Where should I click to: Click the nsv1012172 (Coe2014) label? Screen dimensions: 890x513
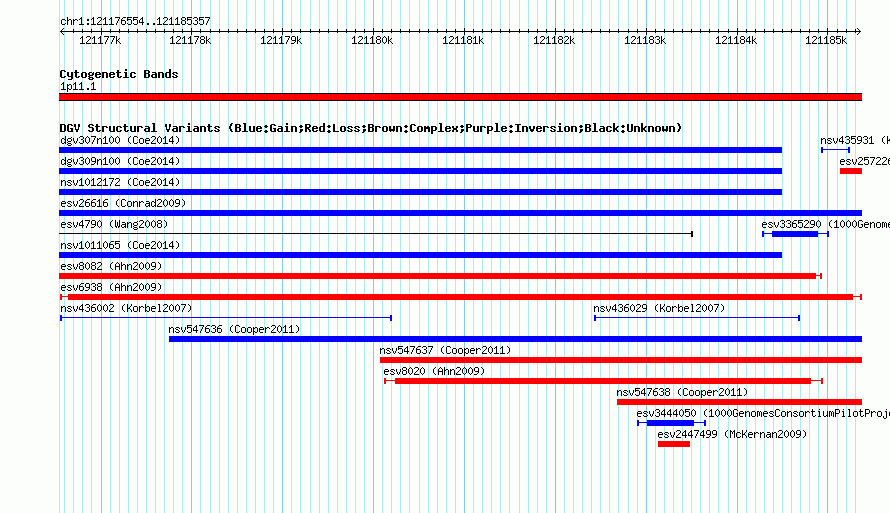click(x=120, y=182)
